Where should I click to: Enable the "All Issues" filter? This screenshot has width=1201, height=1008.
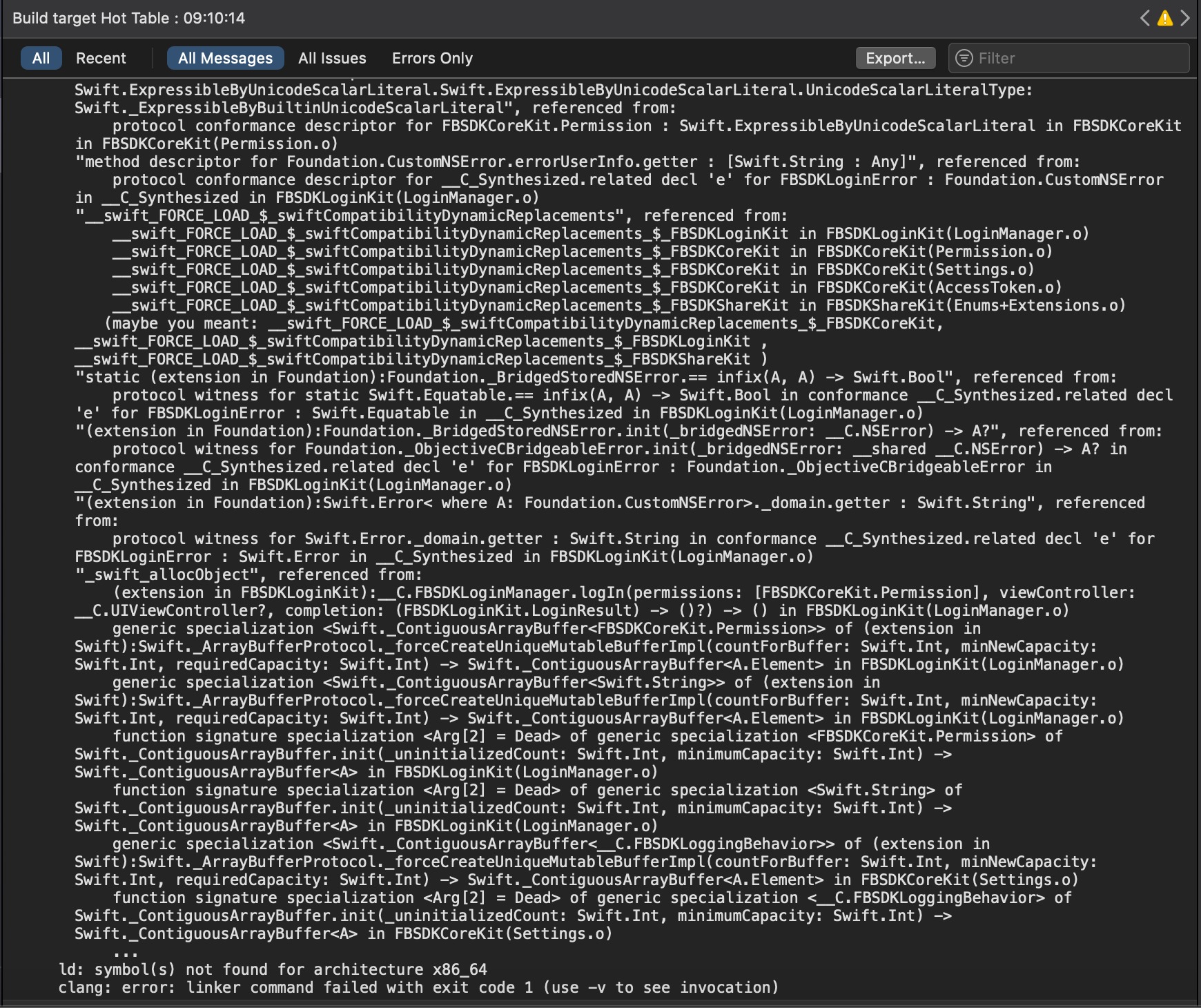click(332, 58)
